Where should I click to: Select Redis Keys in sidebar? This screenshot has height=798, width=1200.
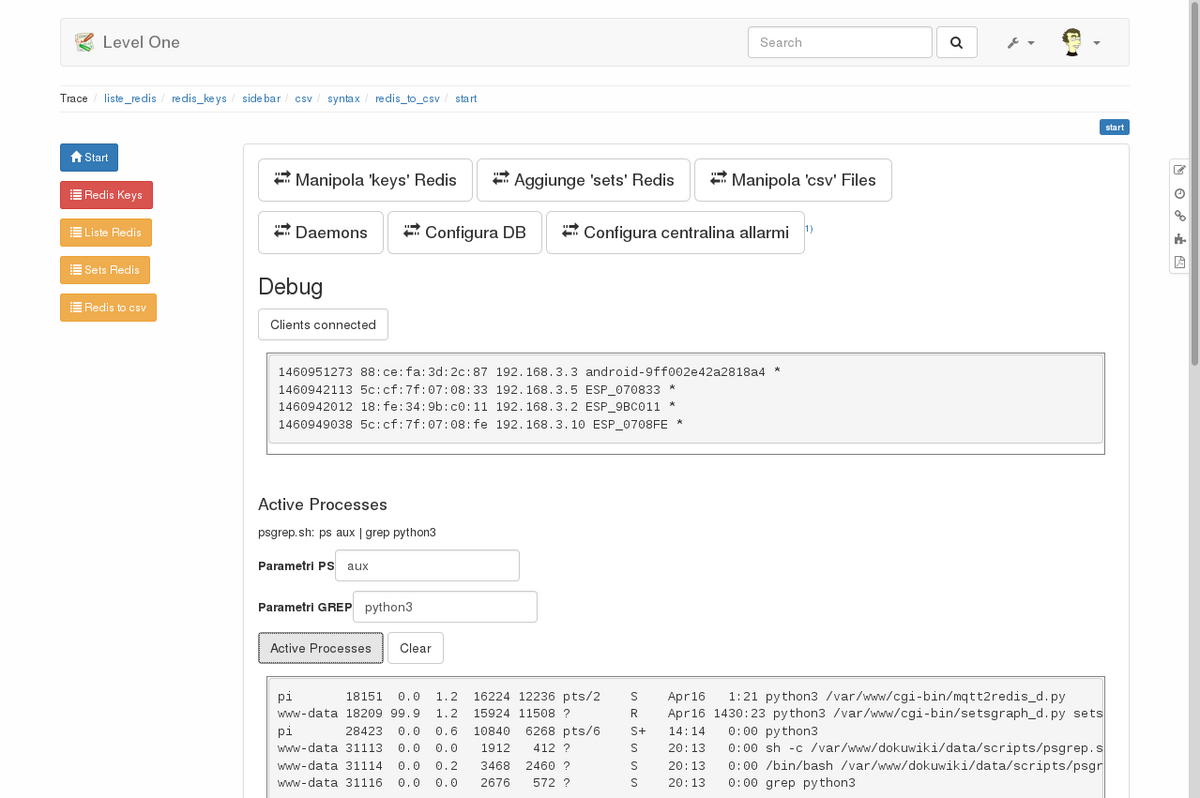(106, 195)
